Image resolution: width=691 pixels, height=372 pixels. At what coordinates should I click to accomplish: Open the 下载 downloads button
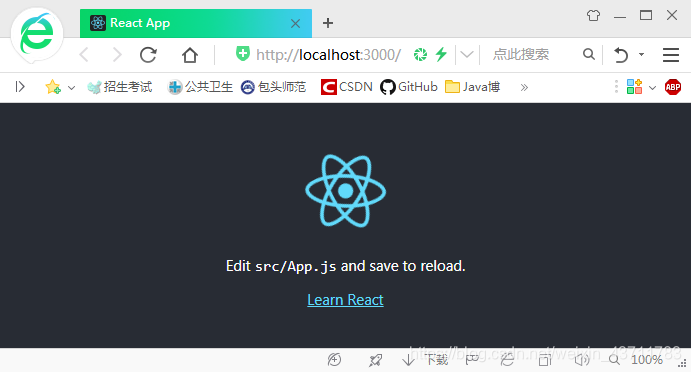pos(425,360)
